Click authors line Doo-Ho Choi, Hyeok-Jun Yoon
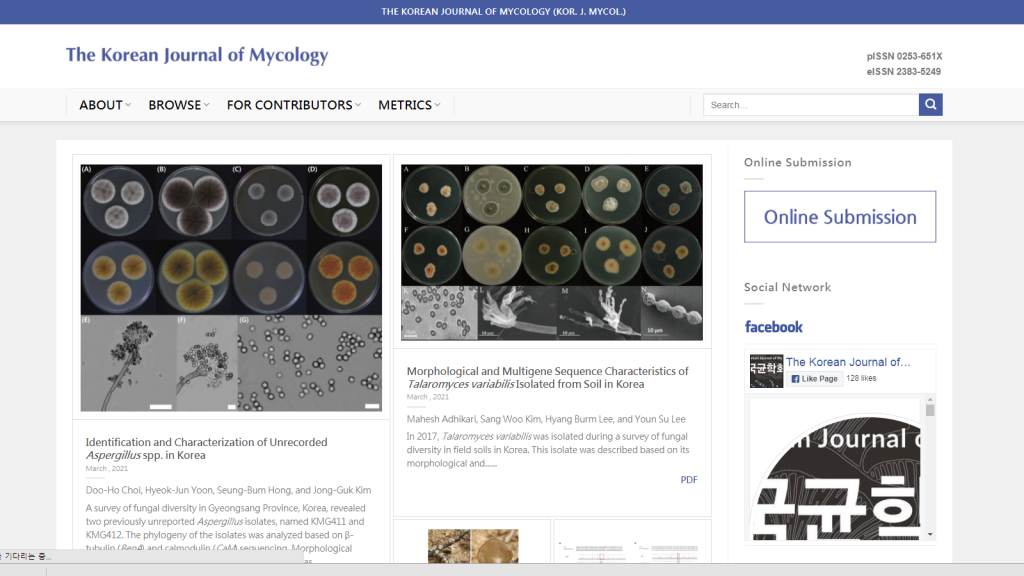Image resolution: width=1024 pixels, height=576 pixels. click(x=228, y=490)
